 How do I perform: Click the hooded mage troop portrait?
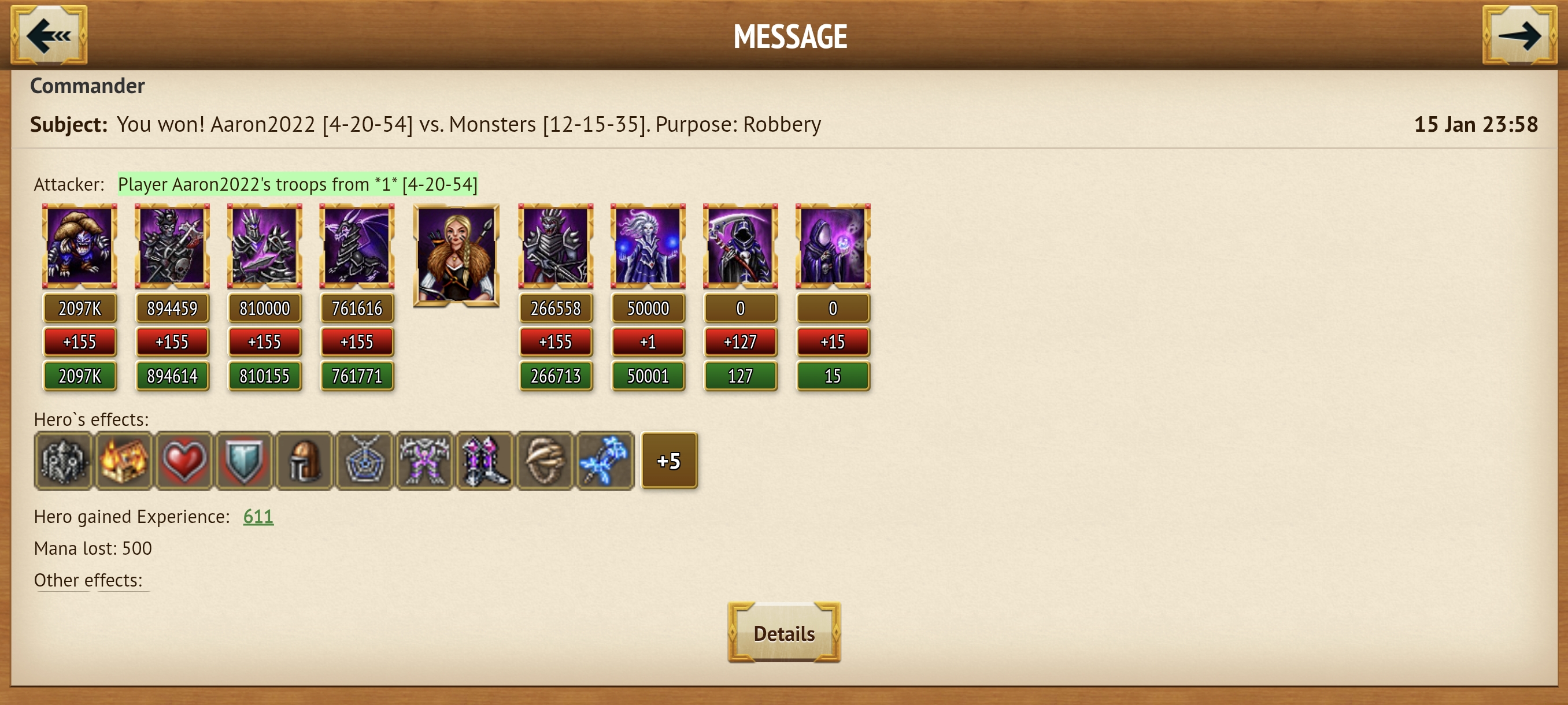[833, 246]
